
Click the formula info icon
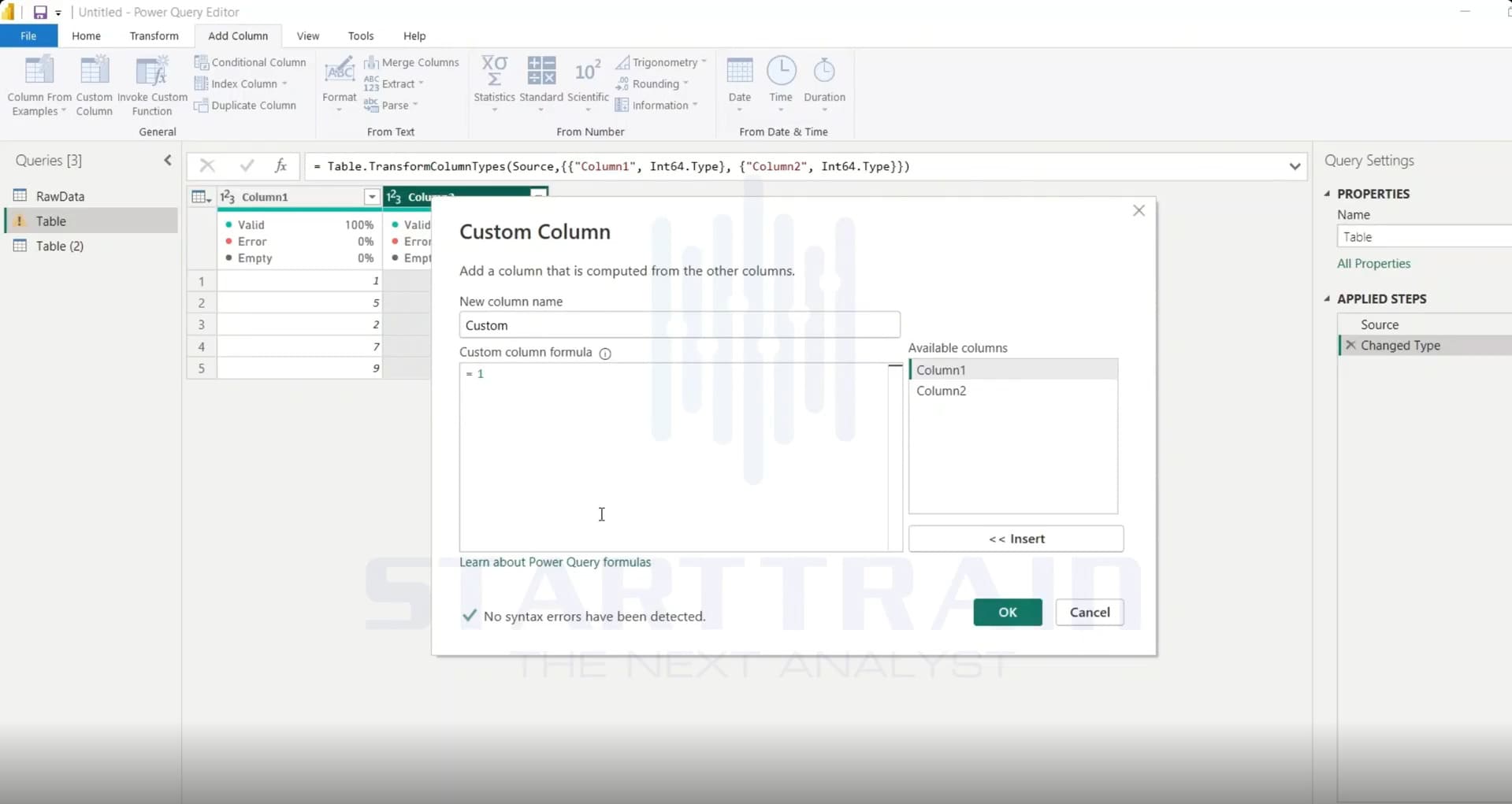coord(605,354)
